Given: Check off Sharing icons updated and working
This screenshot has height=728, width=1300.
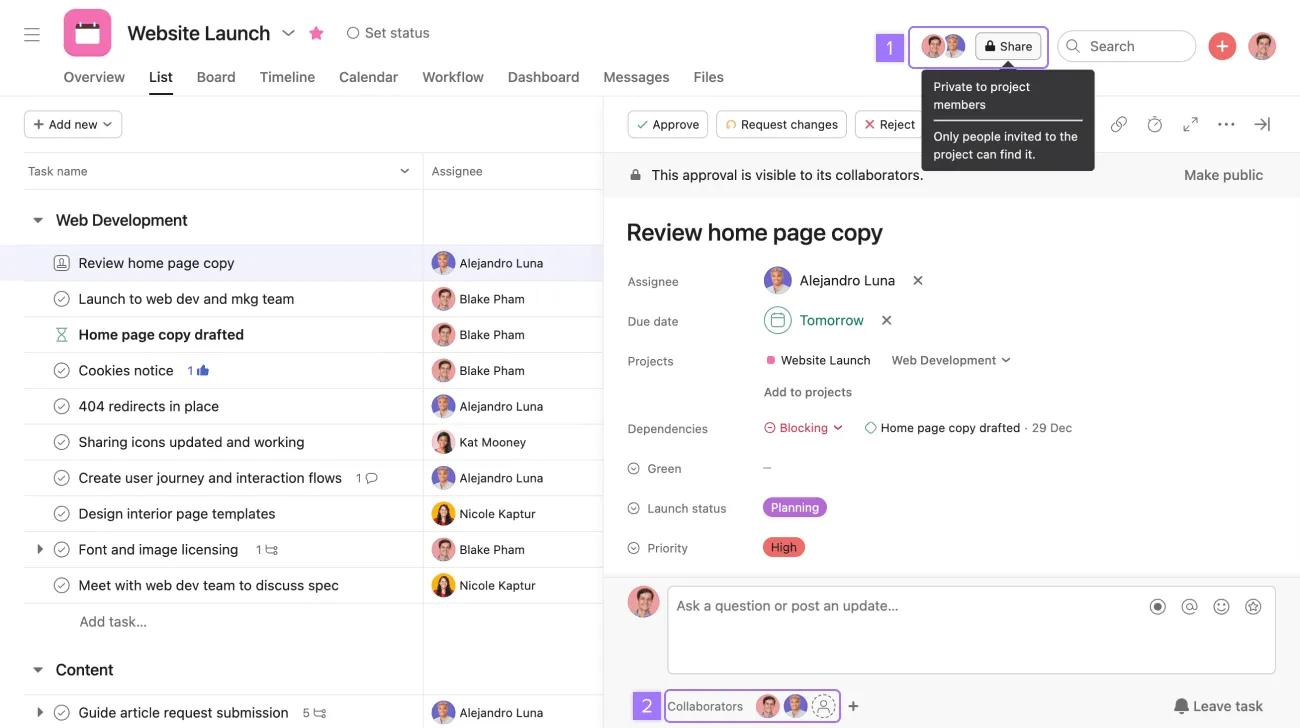Looking at the screenshot, I should click(61, 442).
